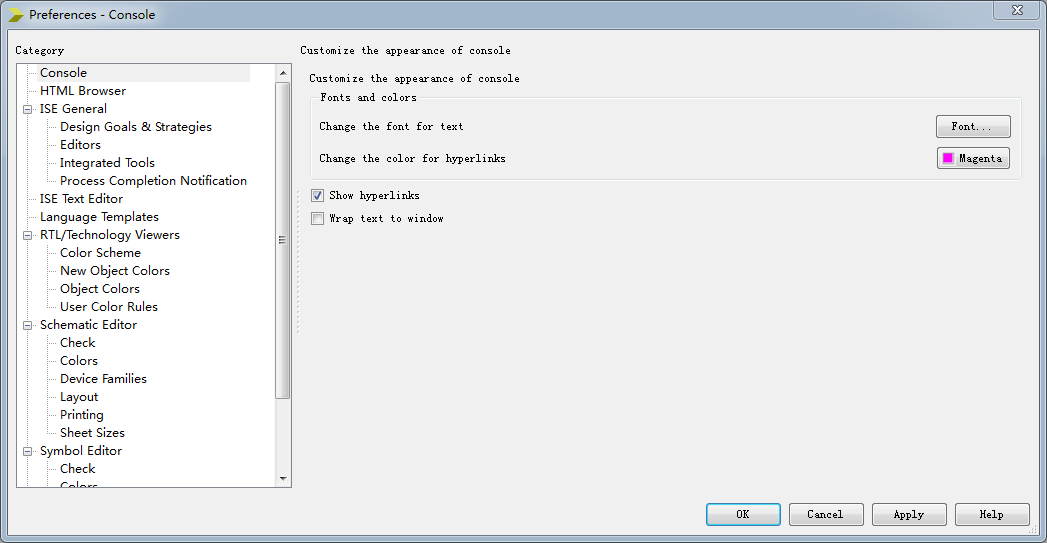The image size is (1047, 543).
Task: Toggle Wrap text to window checkbox
Action: 317,218
